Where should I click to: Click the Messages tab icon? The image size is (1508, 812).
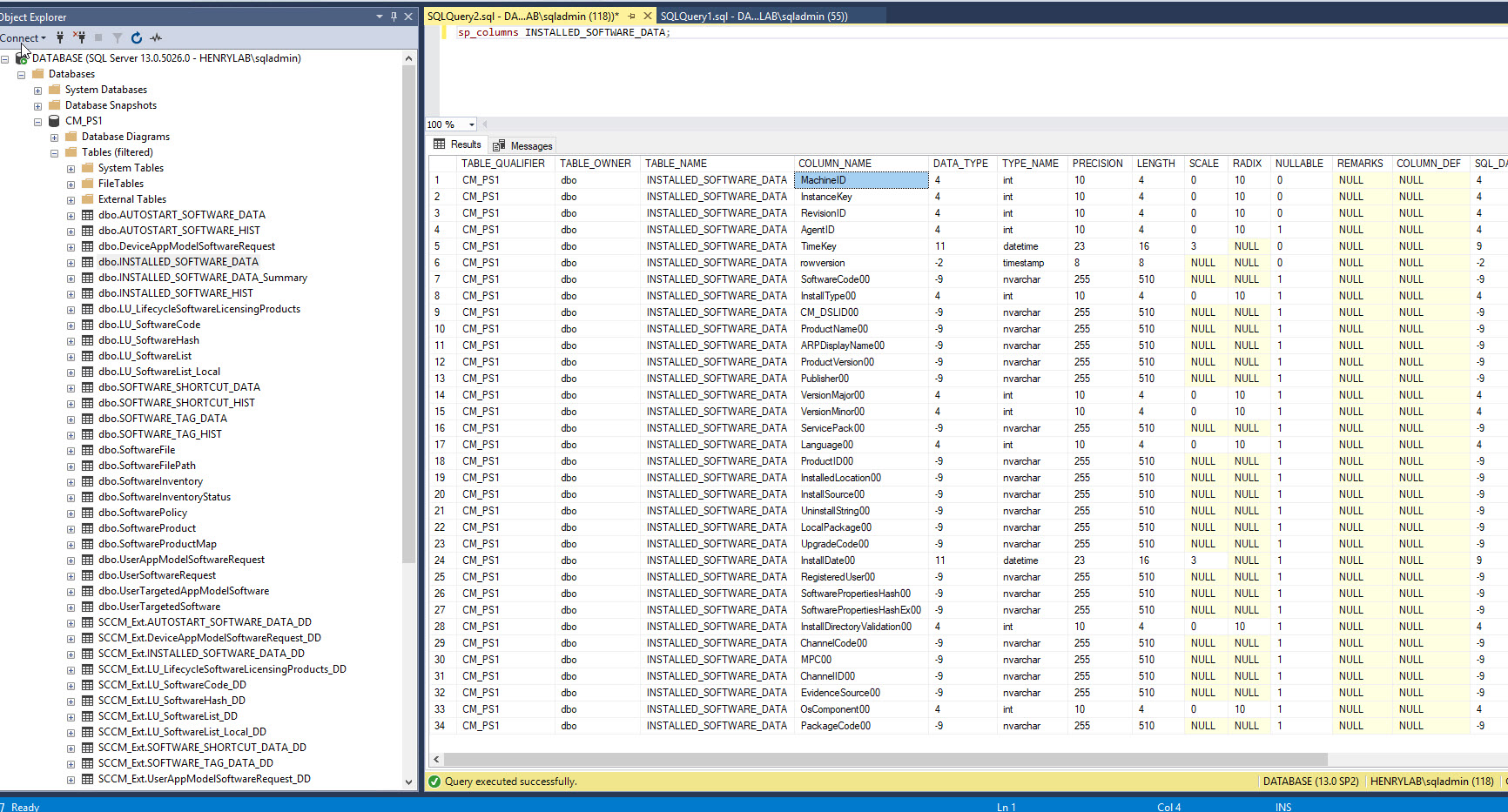[500, 144]
